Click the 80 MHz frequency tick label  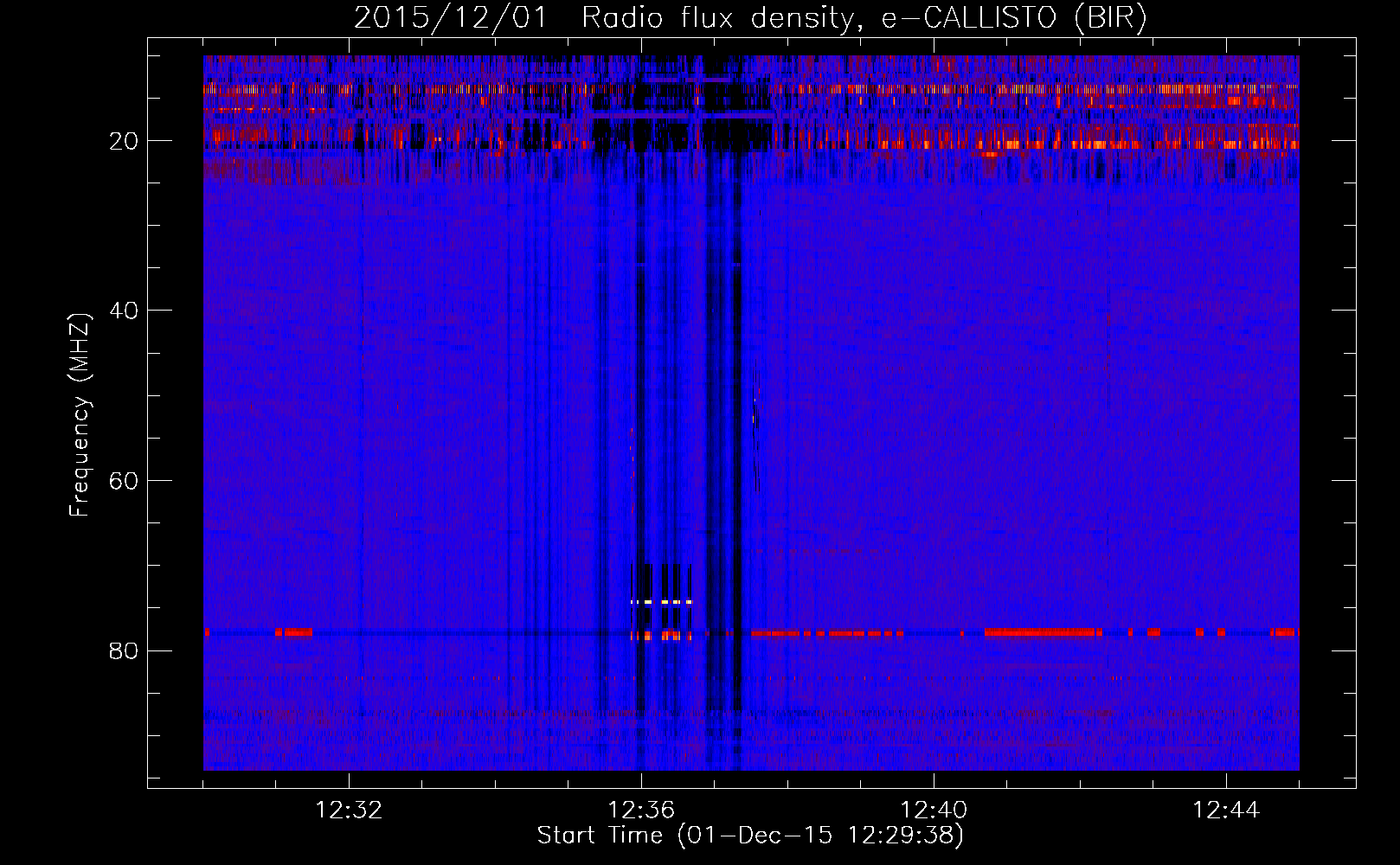(125, 650)
